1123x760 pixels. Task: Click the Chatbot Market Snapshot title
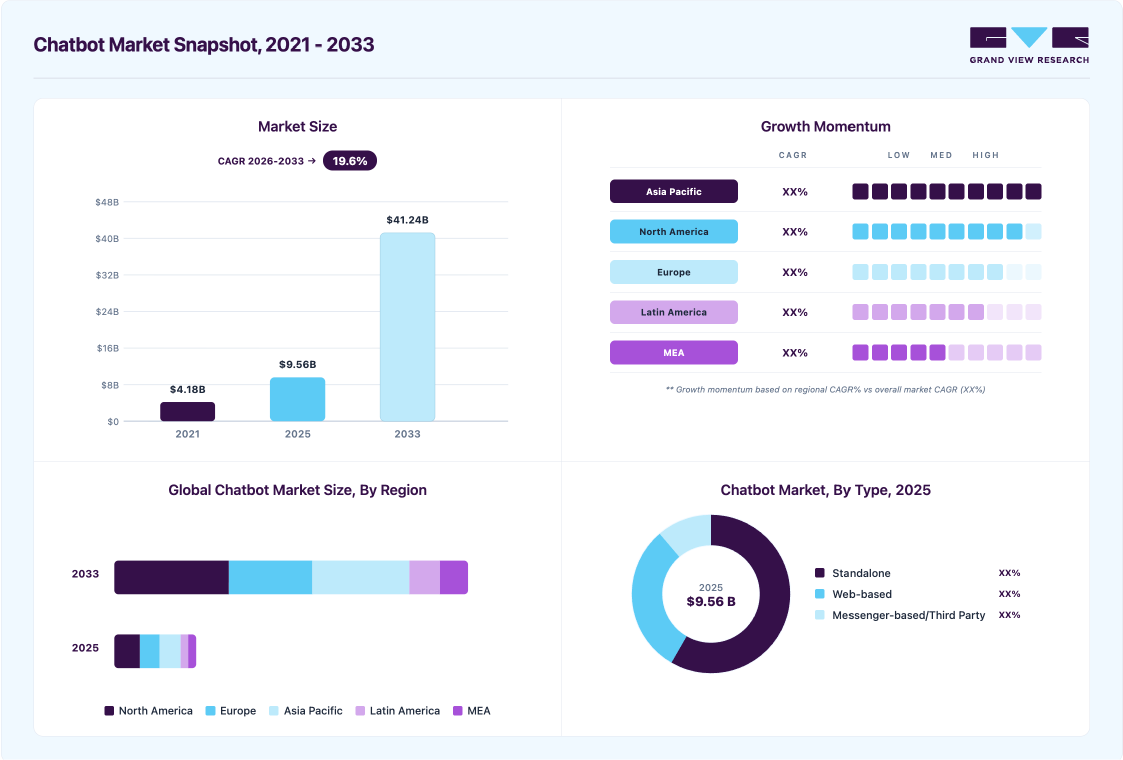pos(204,44)
